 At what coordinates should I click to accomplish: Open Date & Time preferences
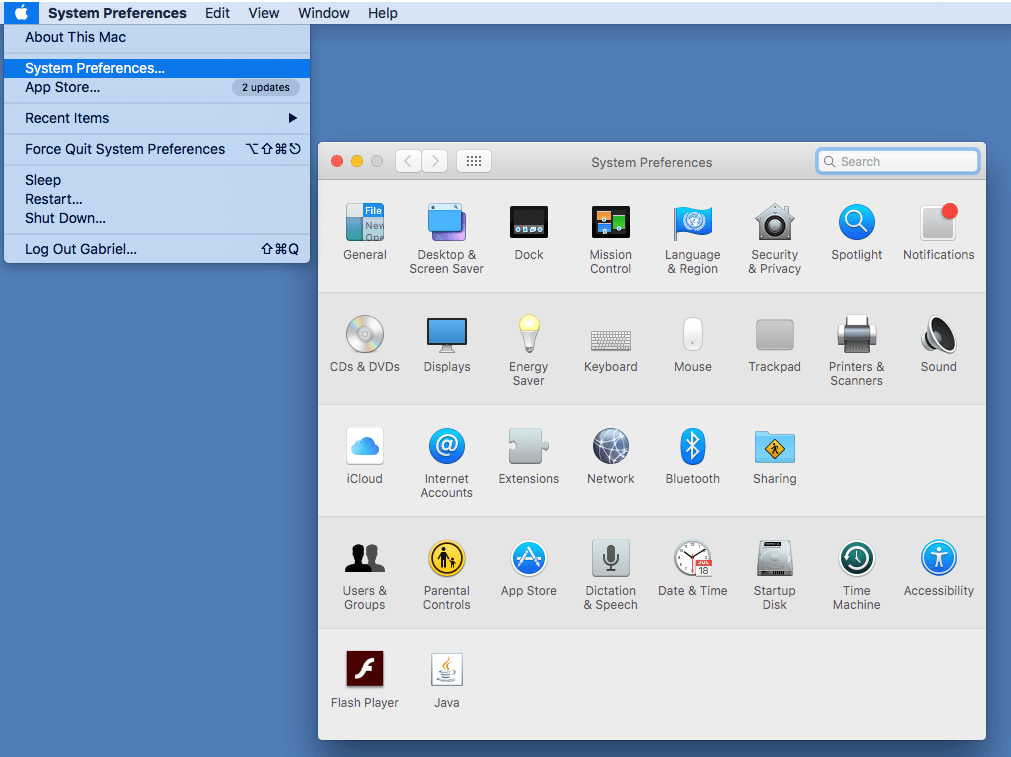(x=692, y=568)
